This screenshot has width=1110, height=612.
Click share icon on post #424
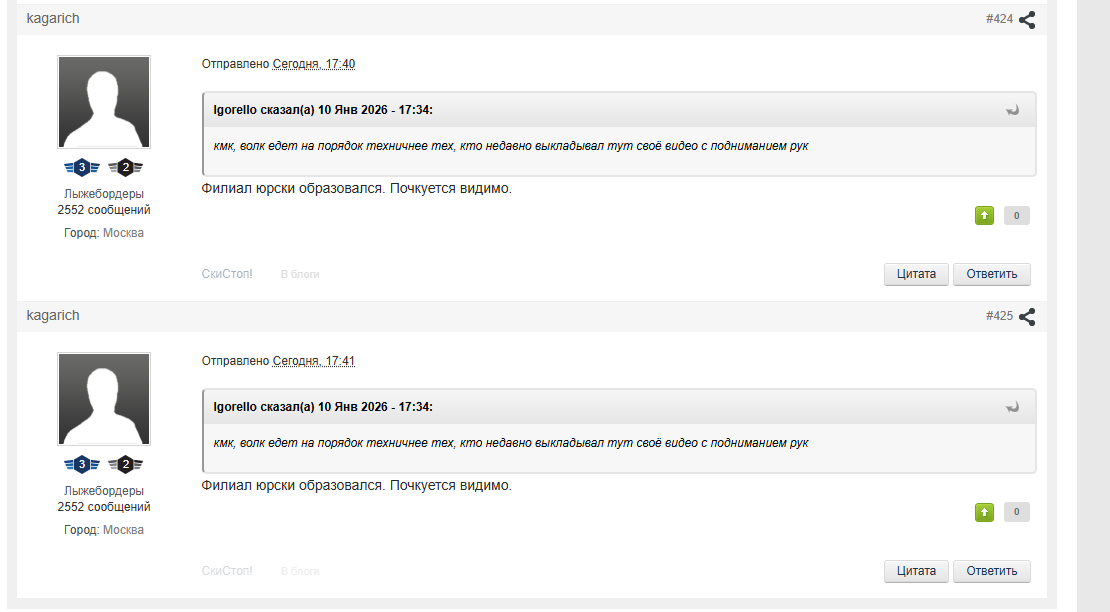coord(1027,19)
